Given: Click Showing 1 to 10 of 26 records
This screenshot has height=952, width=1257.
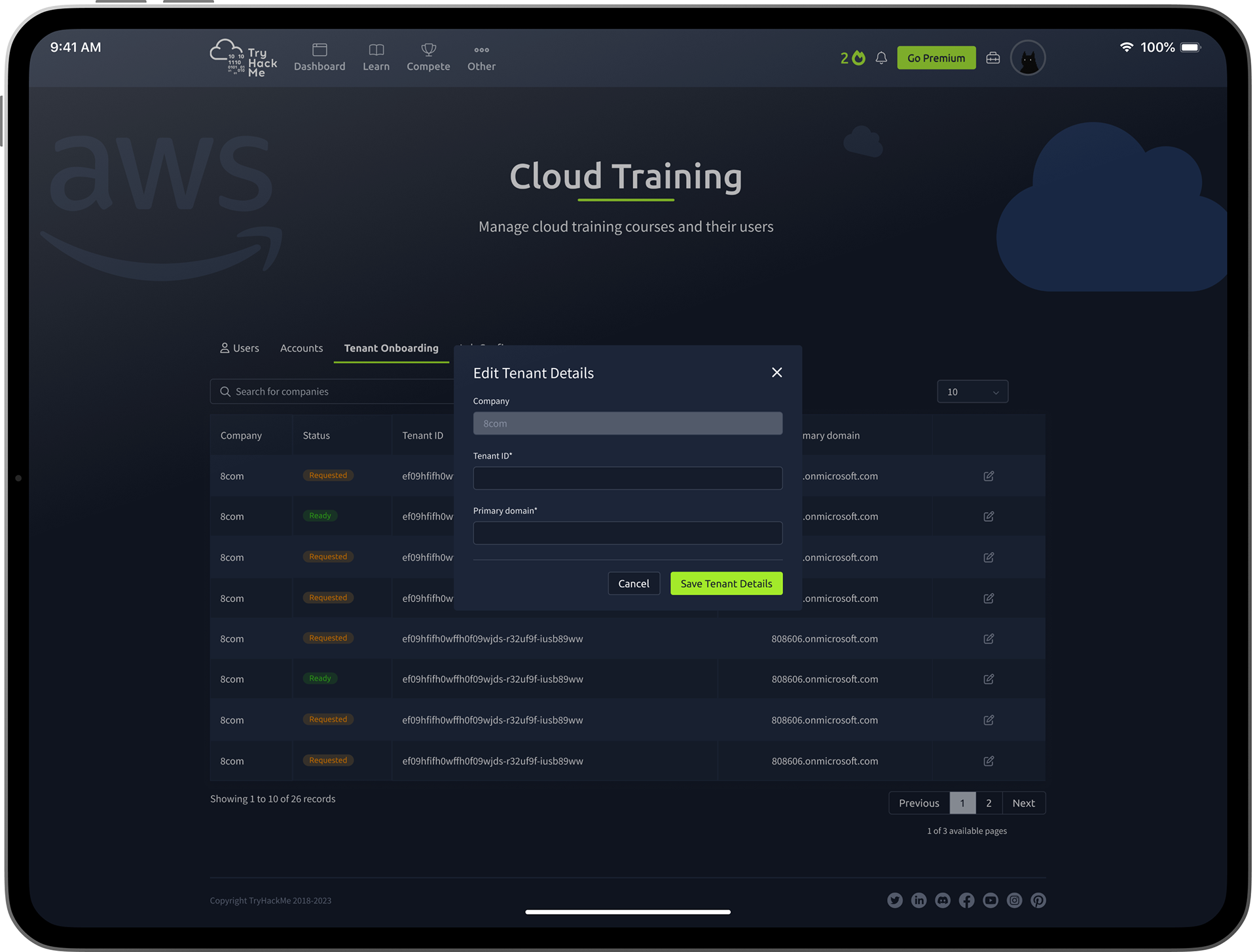Looking at the screenshot, I should pyautogui.click(x=272, y=799).
